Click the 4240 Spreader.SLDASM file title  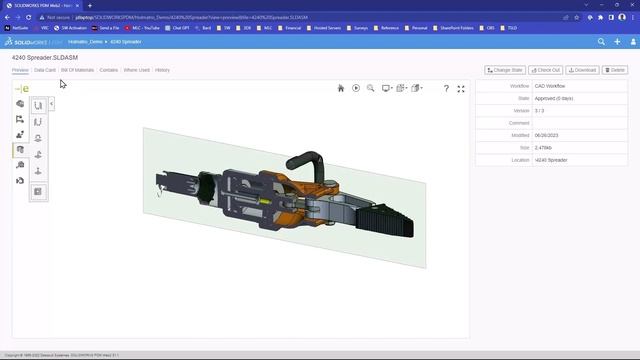[x=45, y=58]
